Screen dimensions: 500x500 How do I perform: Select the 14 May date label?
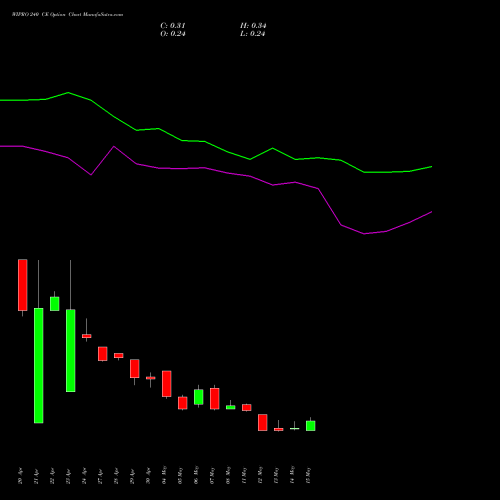click(x=293, y=475)
